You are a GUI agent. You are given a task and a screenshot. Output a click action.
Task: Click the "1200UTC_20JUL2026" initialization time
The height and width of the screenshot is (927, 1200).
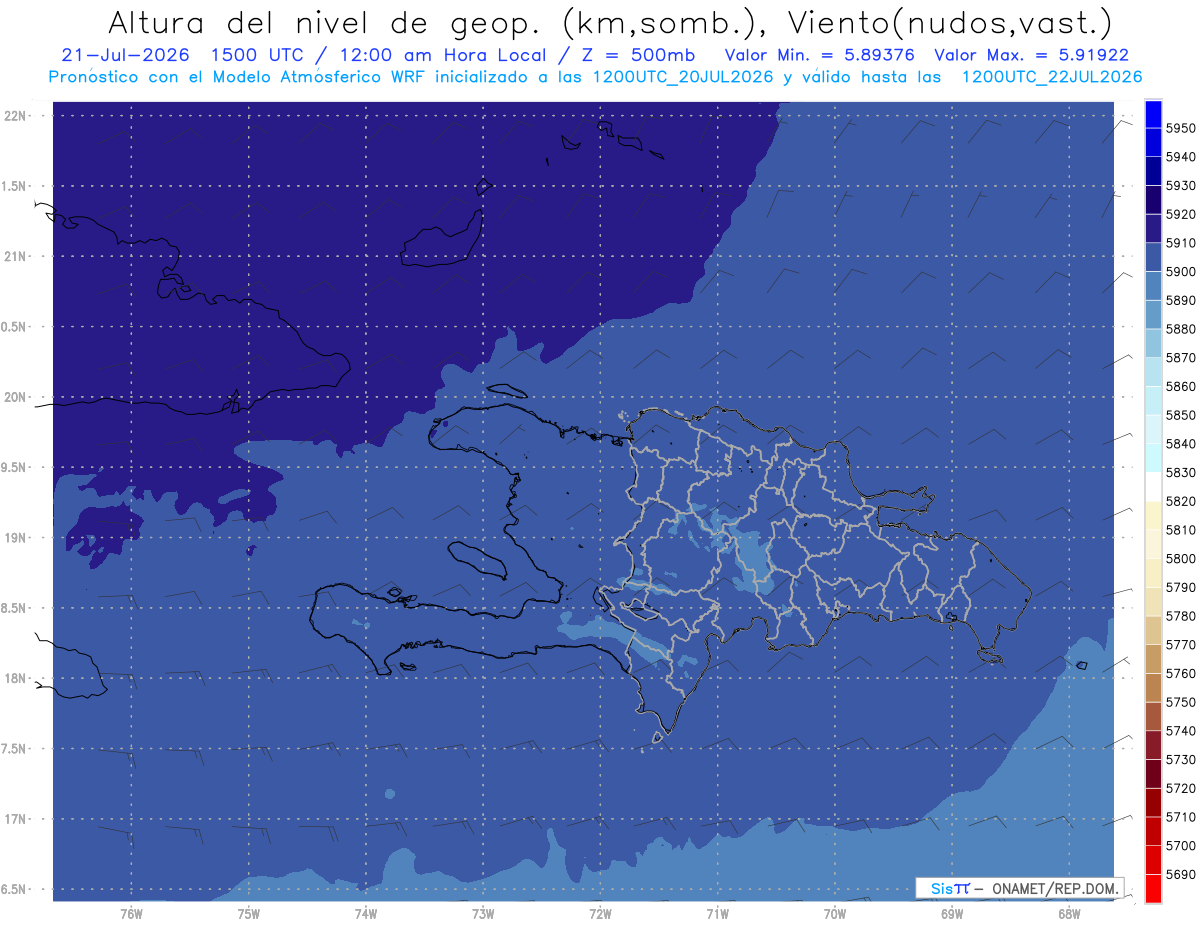tap(683, 77)
